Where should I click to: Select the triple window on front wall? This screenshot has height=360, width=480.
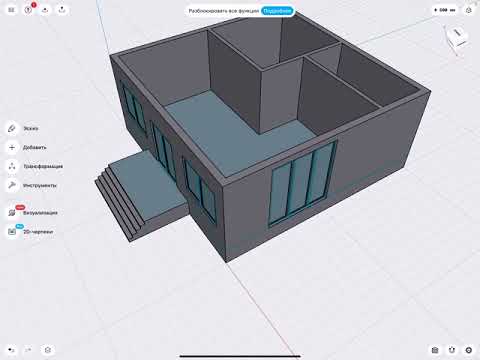302,183
